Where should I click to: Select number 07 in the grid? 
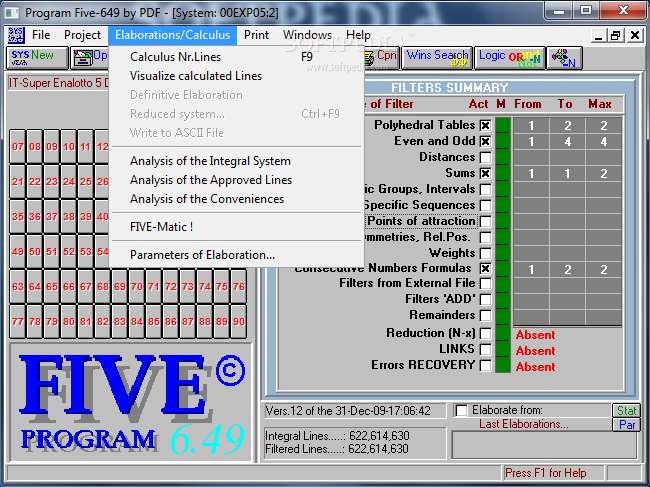click(18, 147)
